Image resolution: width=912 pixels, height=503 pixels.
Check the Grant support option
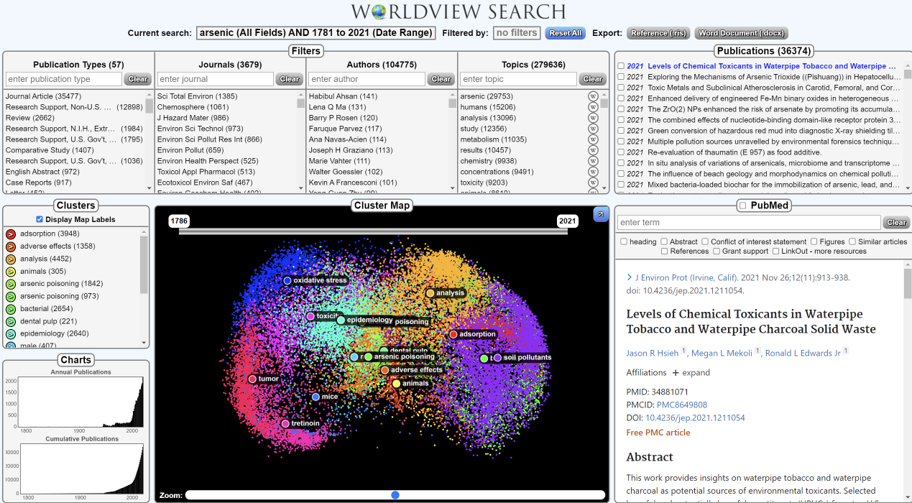point(715,251)
